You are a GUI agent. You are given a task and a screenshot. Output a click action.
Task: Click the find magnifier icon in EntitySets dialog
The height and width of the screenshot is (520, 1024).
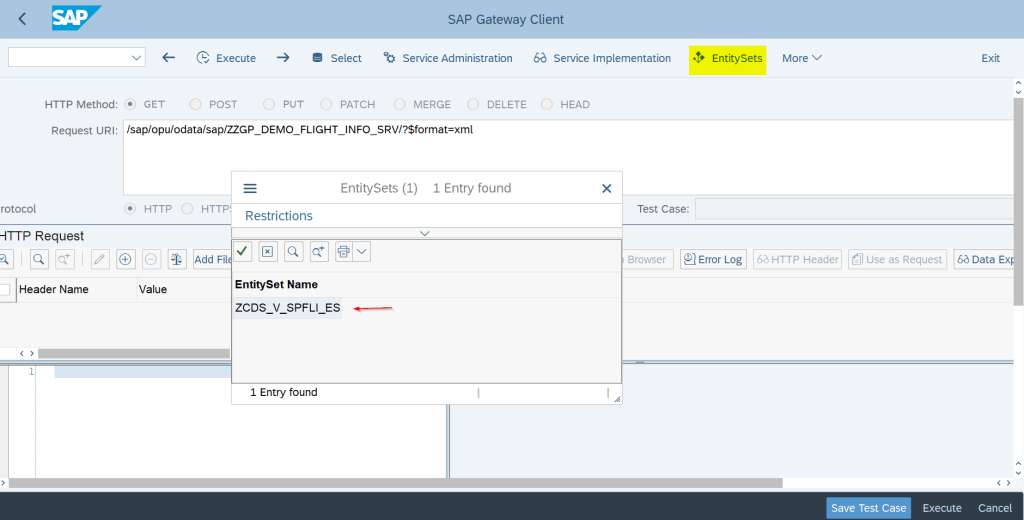click(293, 252)
